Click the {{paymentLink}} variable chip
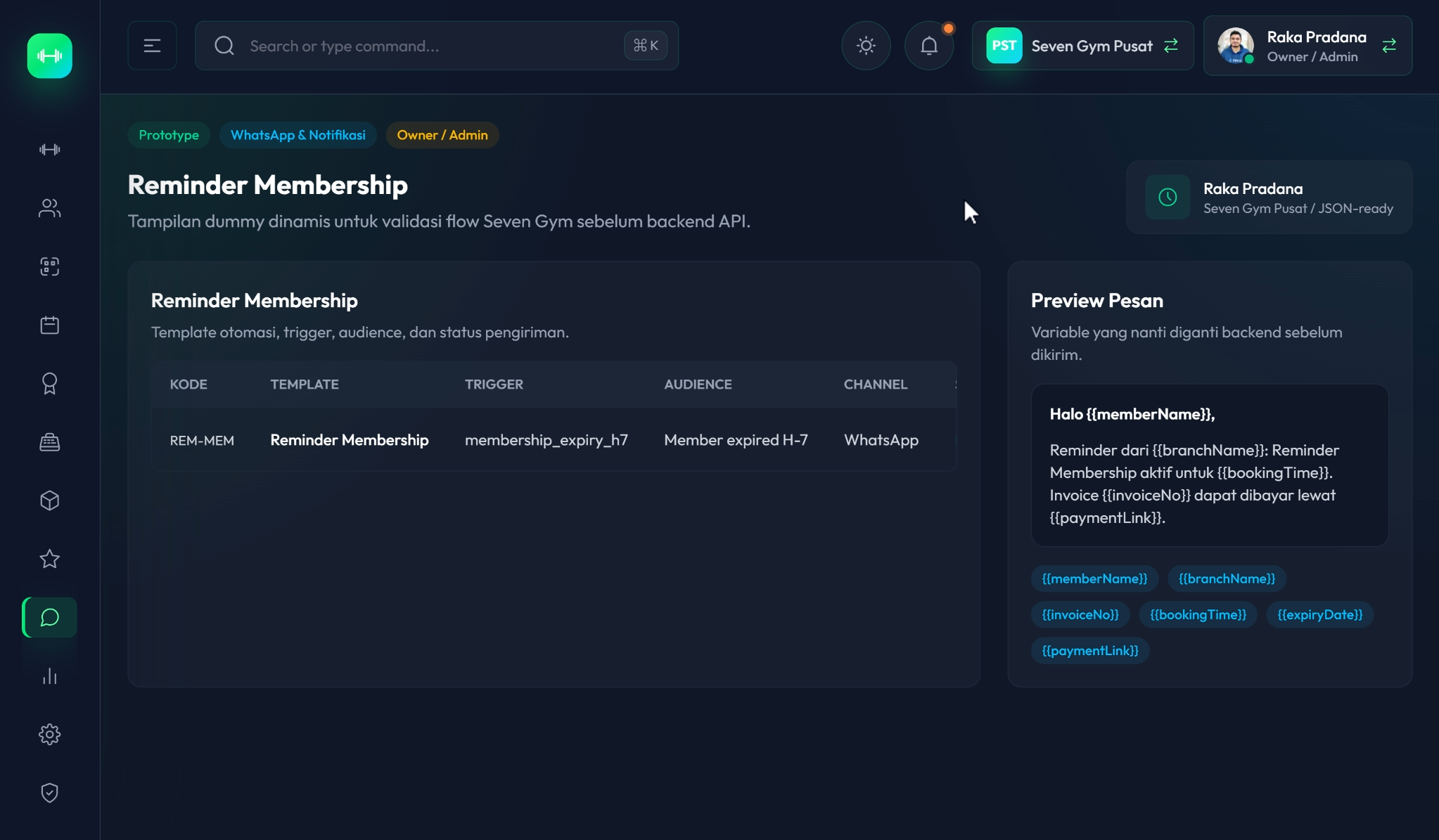 pos(1090,650)
